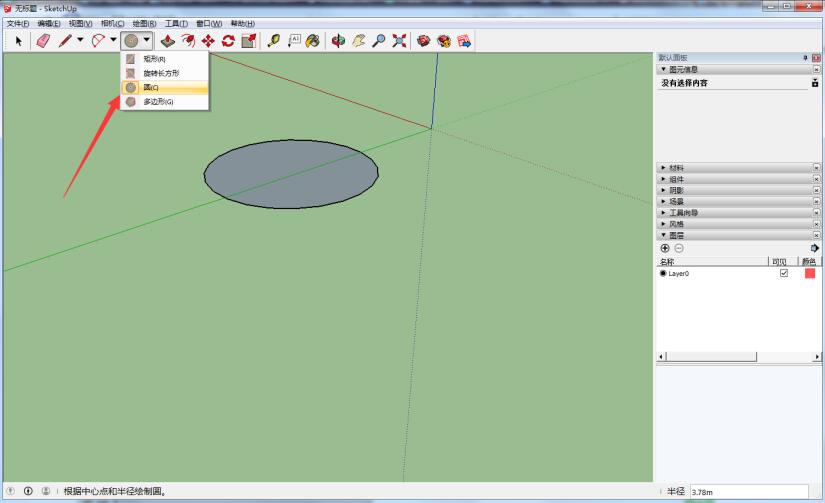Select the Orbit camera tool
The height and width of the screenshot is (503, 825).
pos(338,41)
